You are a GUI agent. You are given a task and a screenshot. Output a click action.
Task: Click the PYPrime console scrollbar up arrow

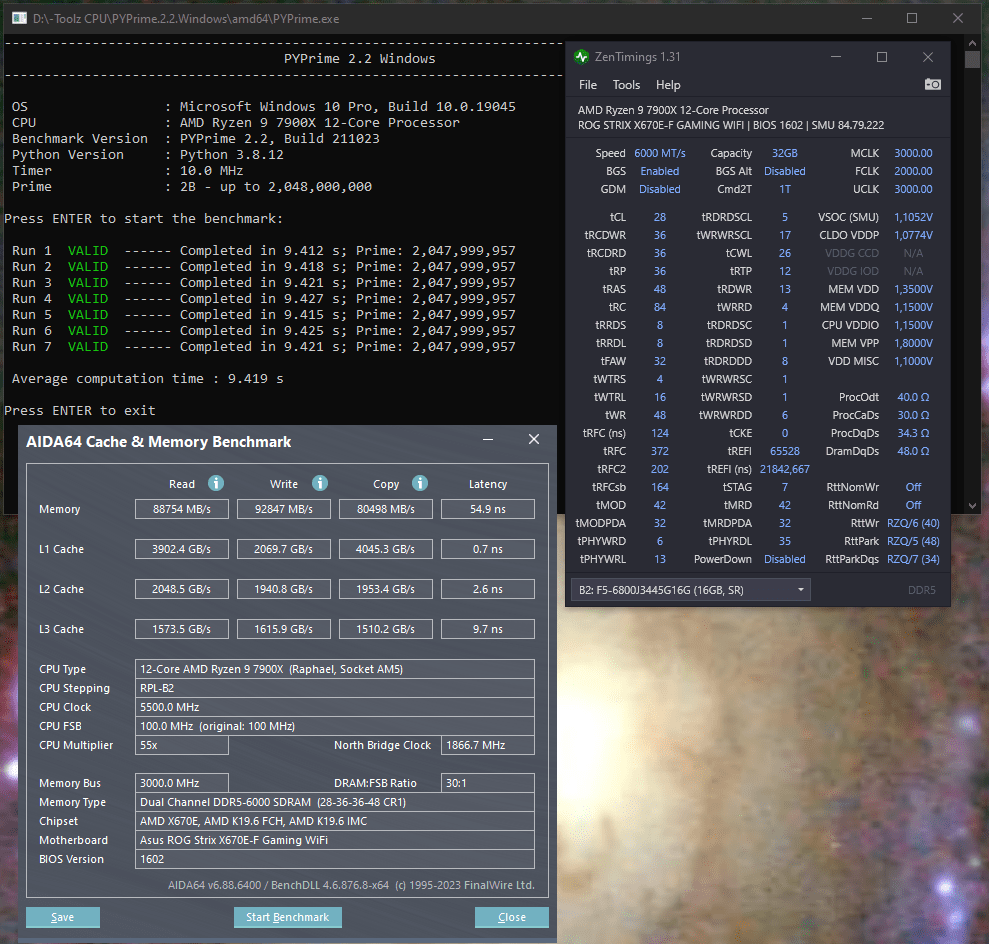[972, 43]
